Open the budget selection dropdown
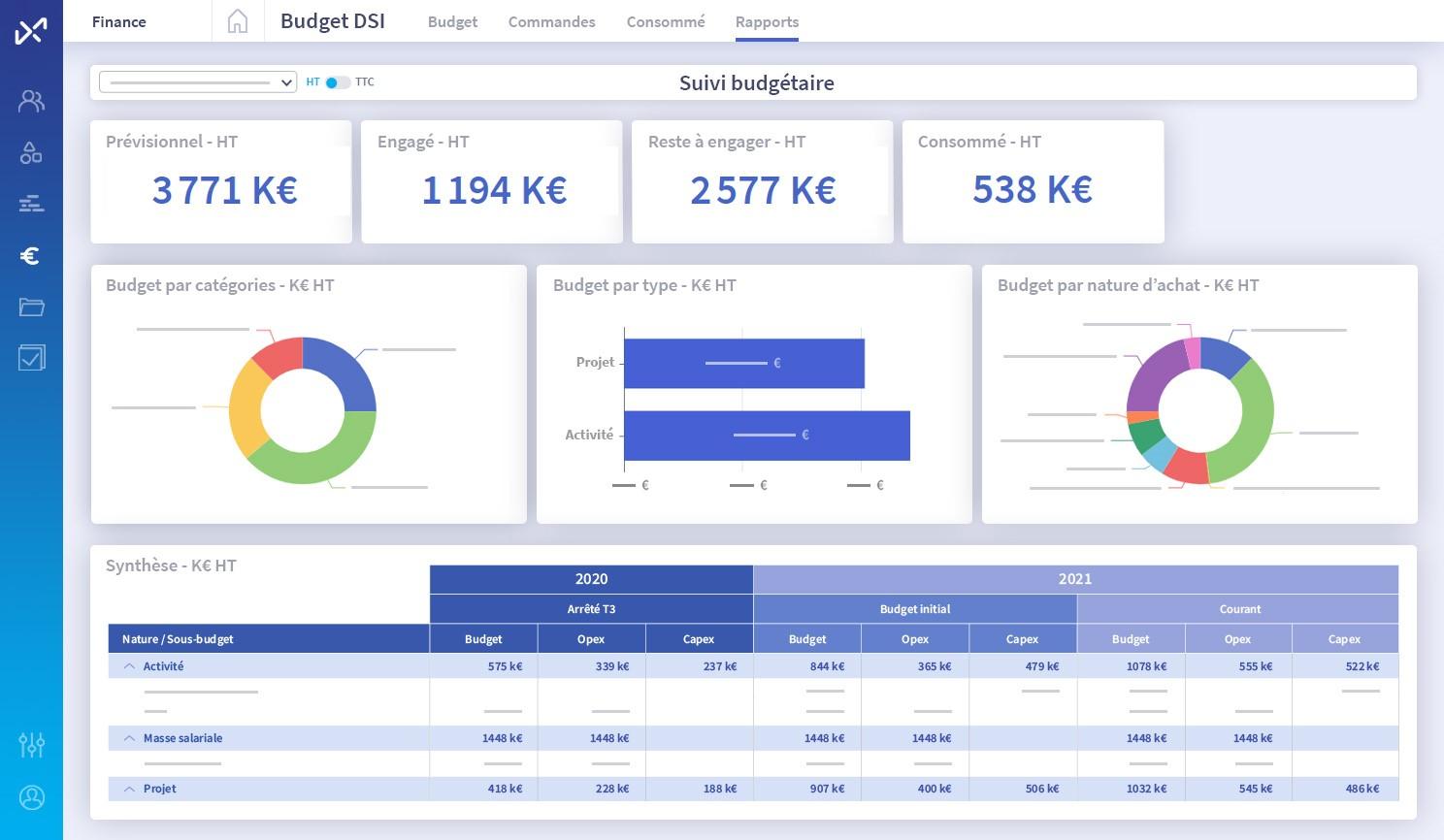Screen dimensions: 1444x840 (x=198, y=82)
